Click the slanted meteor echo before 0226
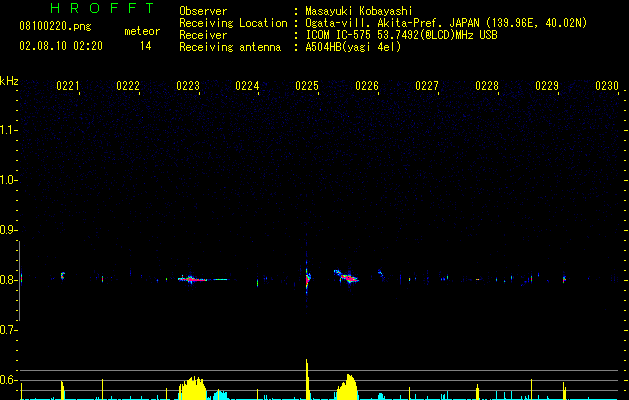The image size is (629, 400). (347, 276)
